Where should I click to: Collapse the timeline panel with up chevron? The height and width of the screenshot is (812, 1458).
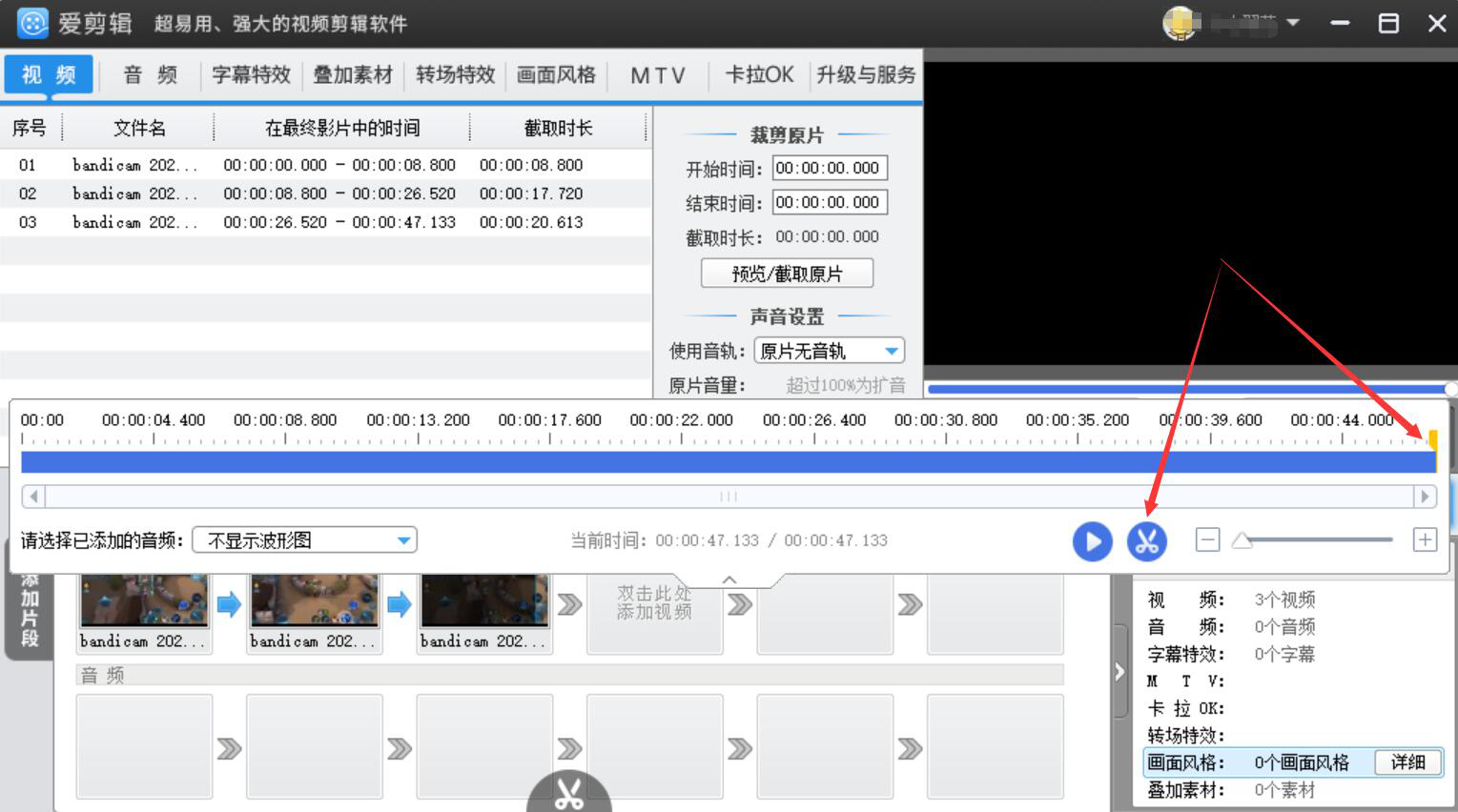[x=729, y=579]
